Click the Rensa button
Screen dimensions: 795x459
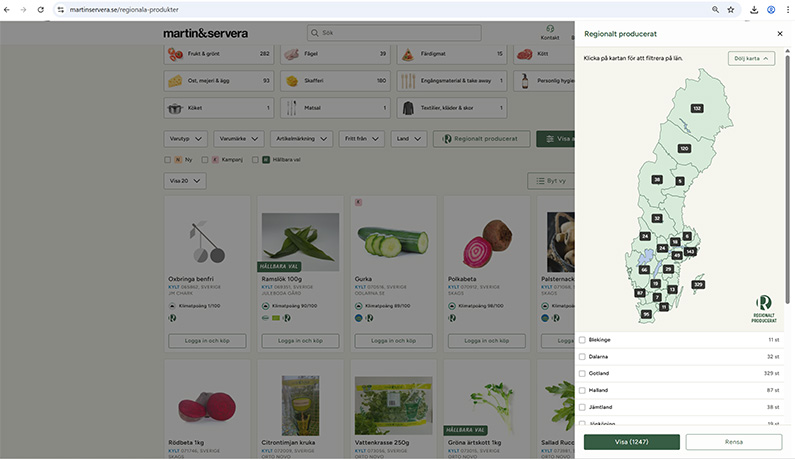pyautogui.click(x=734, y=442)
